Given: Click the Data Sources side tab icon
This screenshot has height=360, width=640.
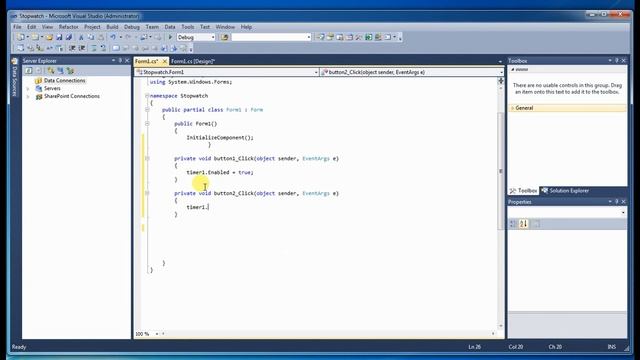Looking at the screenshot, I should [15, 62].
